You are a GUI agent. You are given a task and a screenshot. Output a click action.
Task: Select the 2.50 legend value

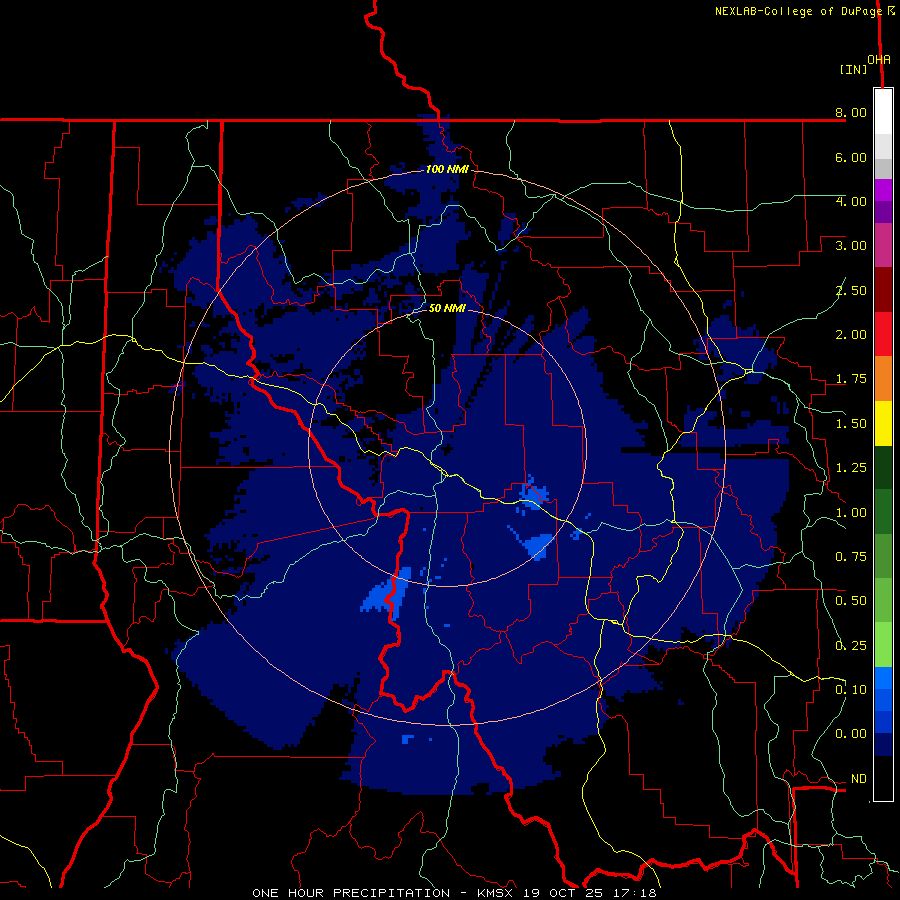point(851,290)
